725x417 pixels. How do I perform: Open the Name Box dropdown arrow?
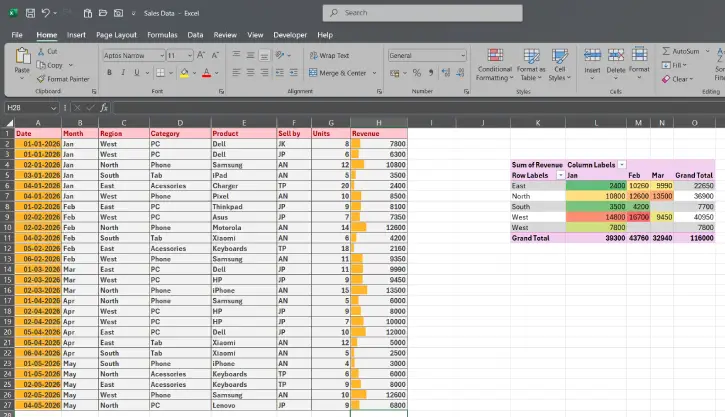(x=53, y=108)
